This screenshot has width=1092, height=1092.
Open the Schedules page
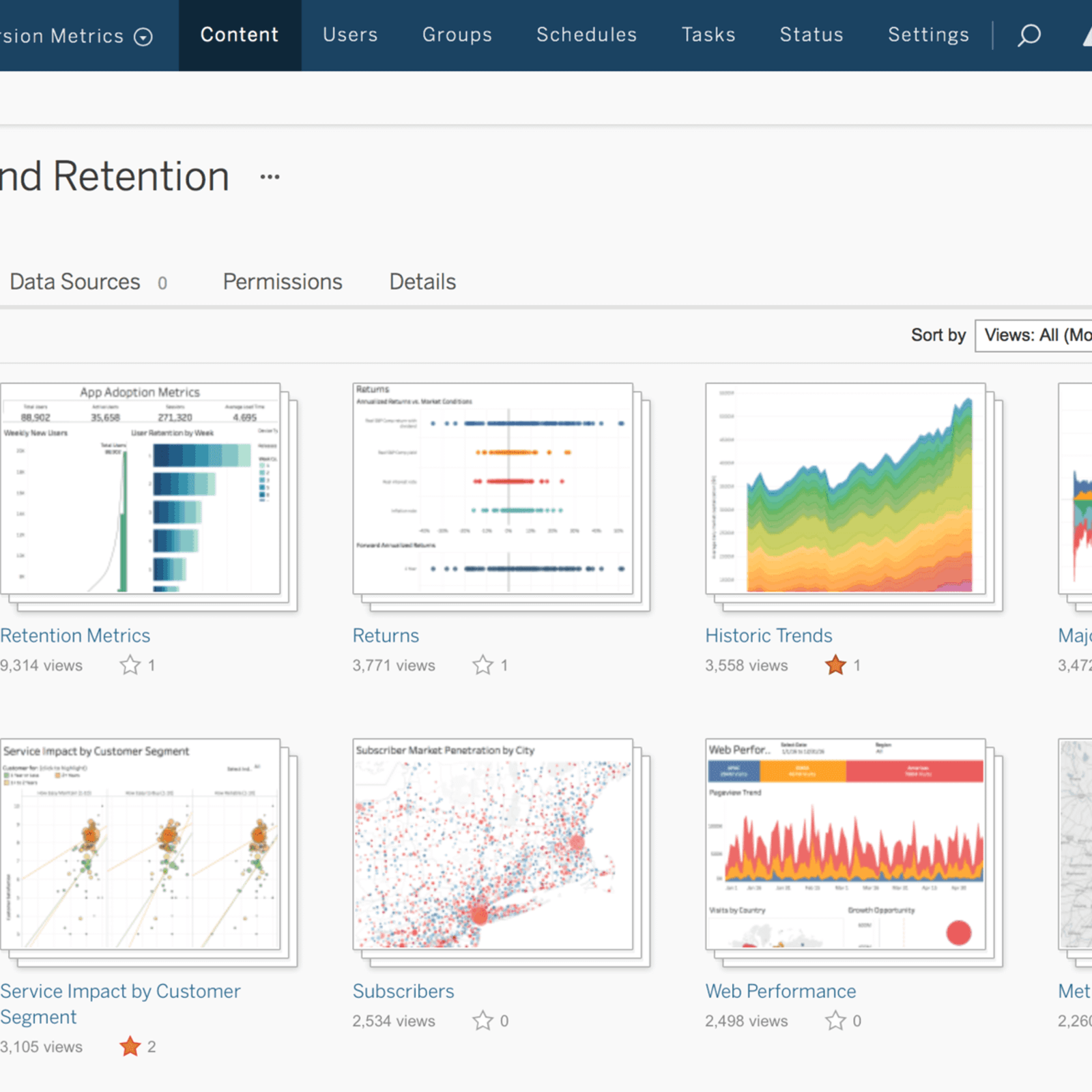(x=587, y=35)
